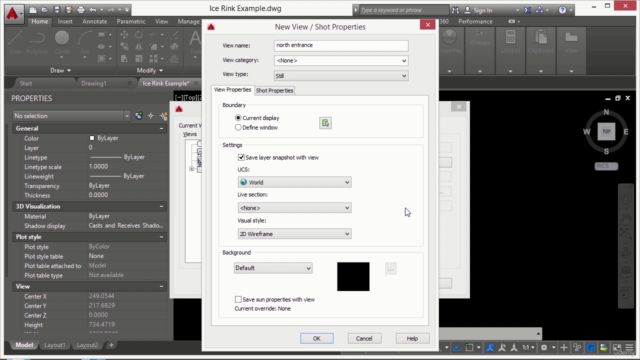640x360 pixels.
Task: Switch to the Drawing1 file tab
Action: (94, 83)
